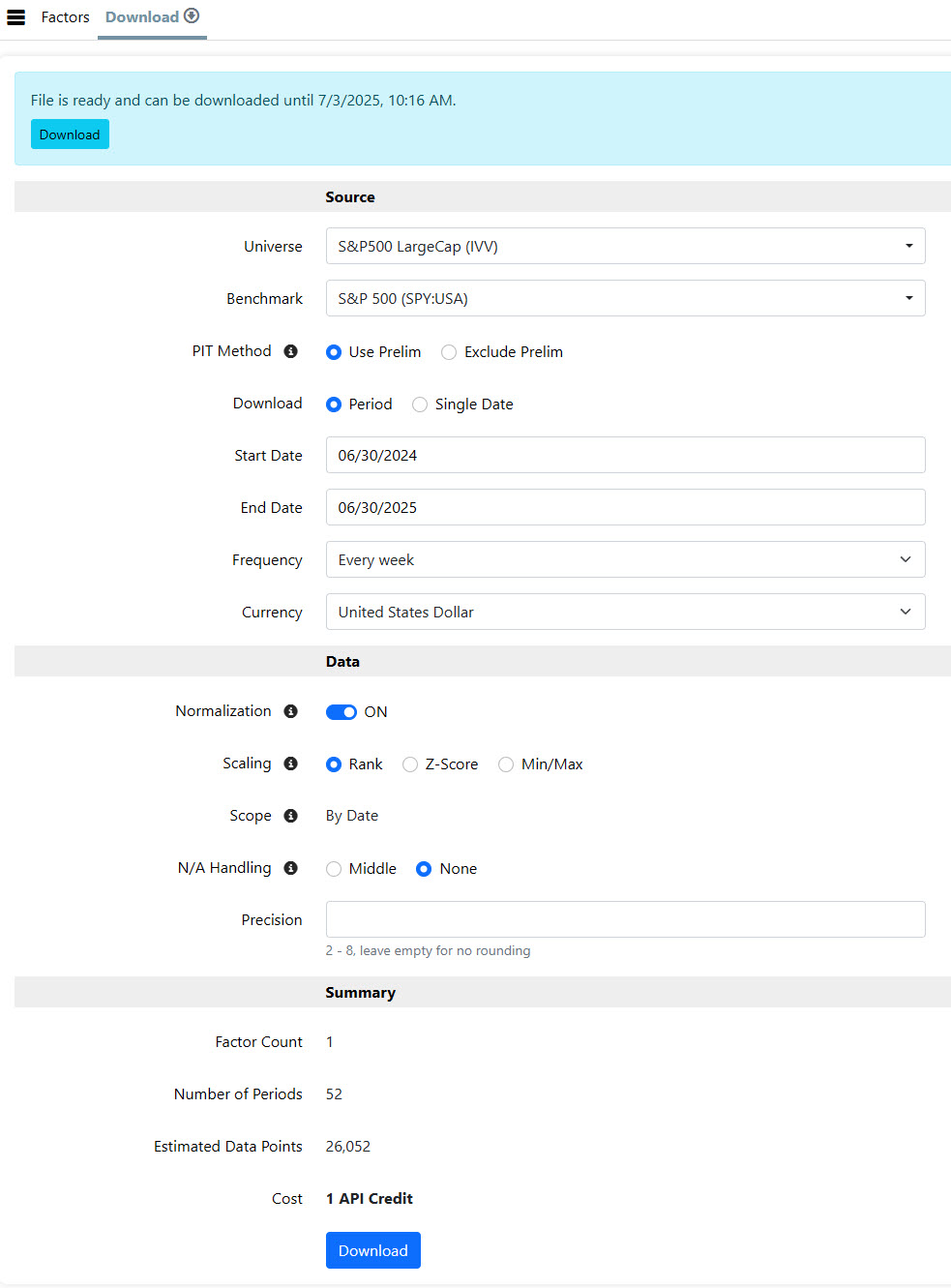Open the hamburger menu icon

click(16, 17)
